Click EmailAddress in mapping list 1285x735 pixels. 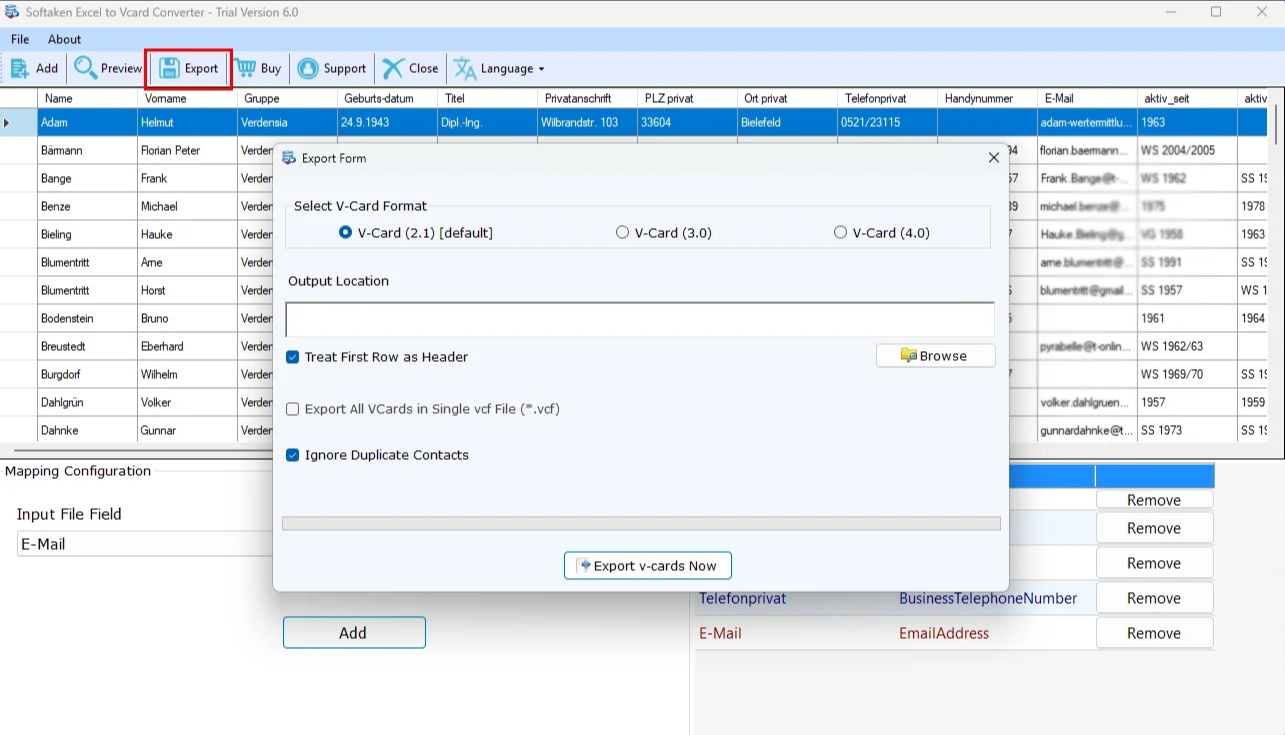(x=944, y=633)
